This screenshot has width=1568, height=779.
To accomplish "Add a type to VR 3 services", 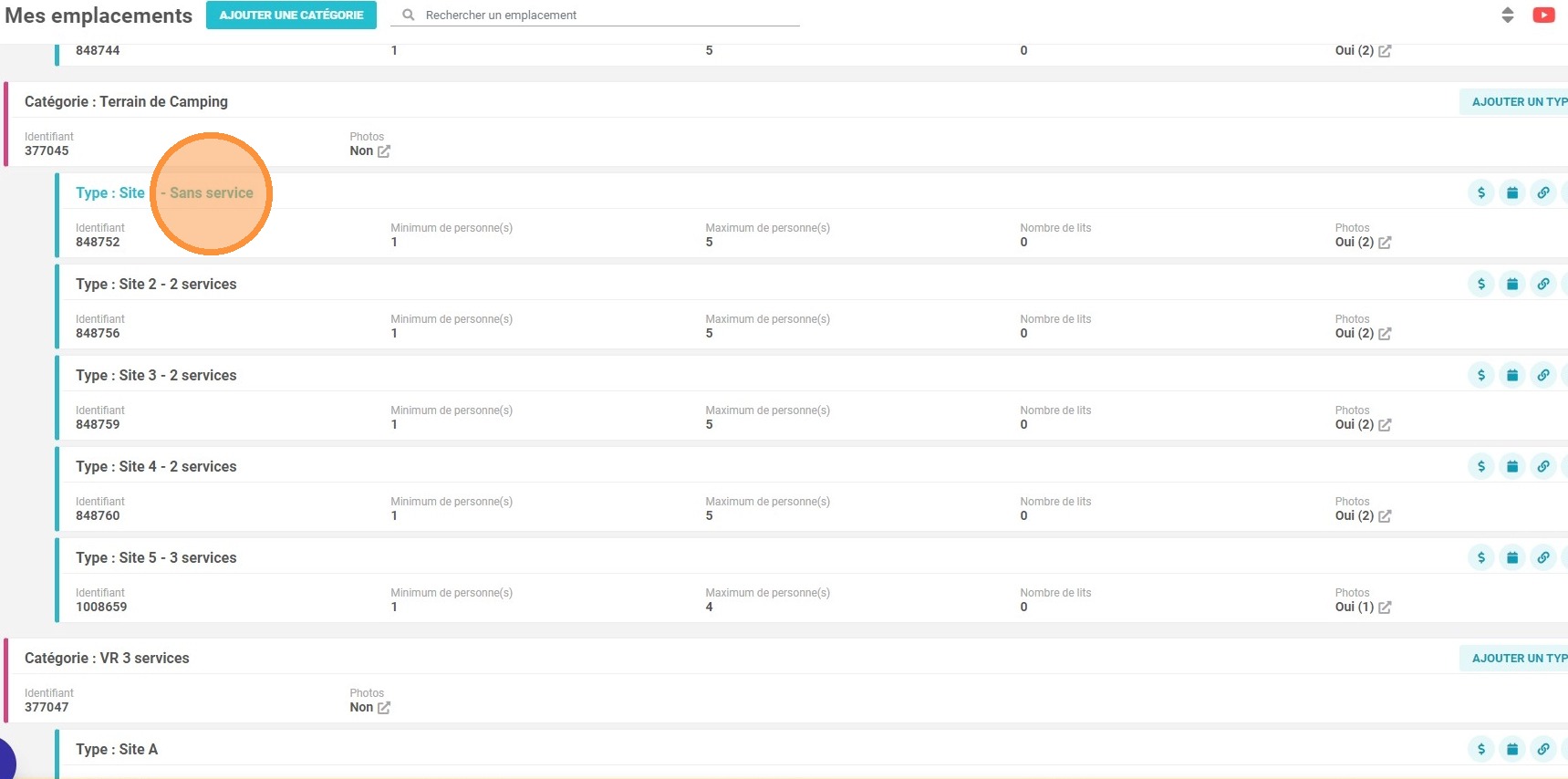I will (1514, 658).
